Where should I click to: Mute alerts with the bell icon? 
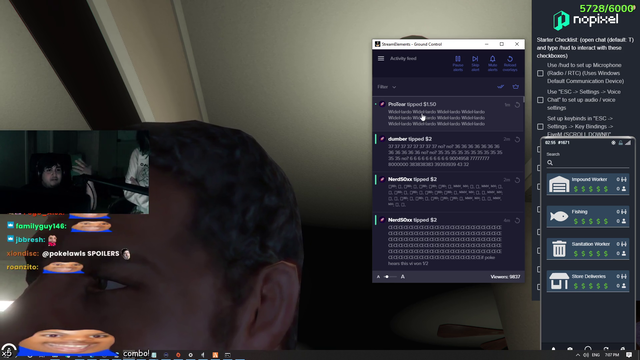click(492, 63)
